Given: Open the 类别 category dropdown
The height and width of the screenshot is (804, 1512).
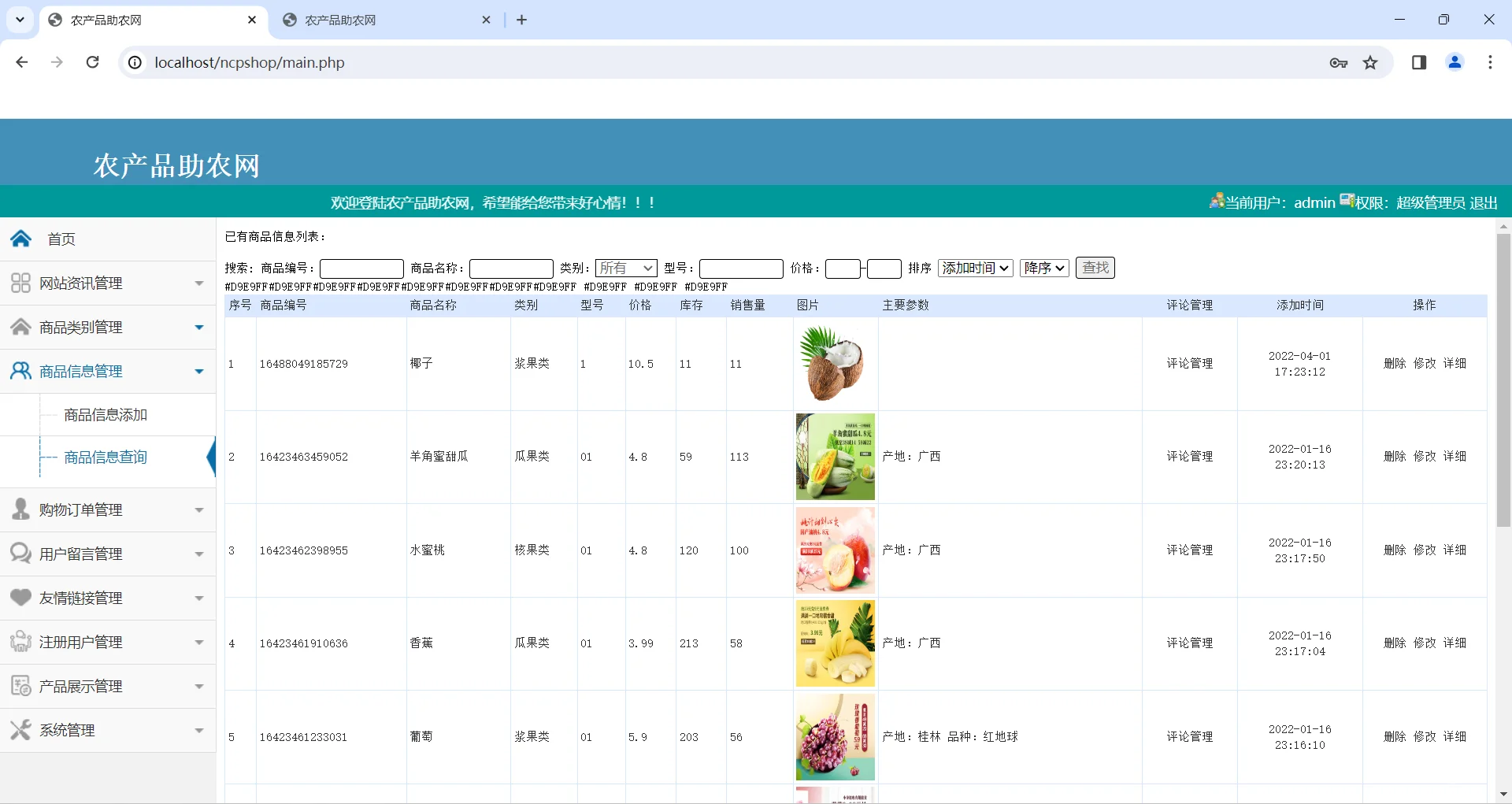Looking at the screenshot, I should [625, 268].
